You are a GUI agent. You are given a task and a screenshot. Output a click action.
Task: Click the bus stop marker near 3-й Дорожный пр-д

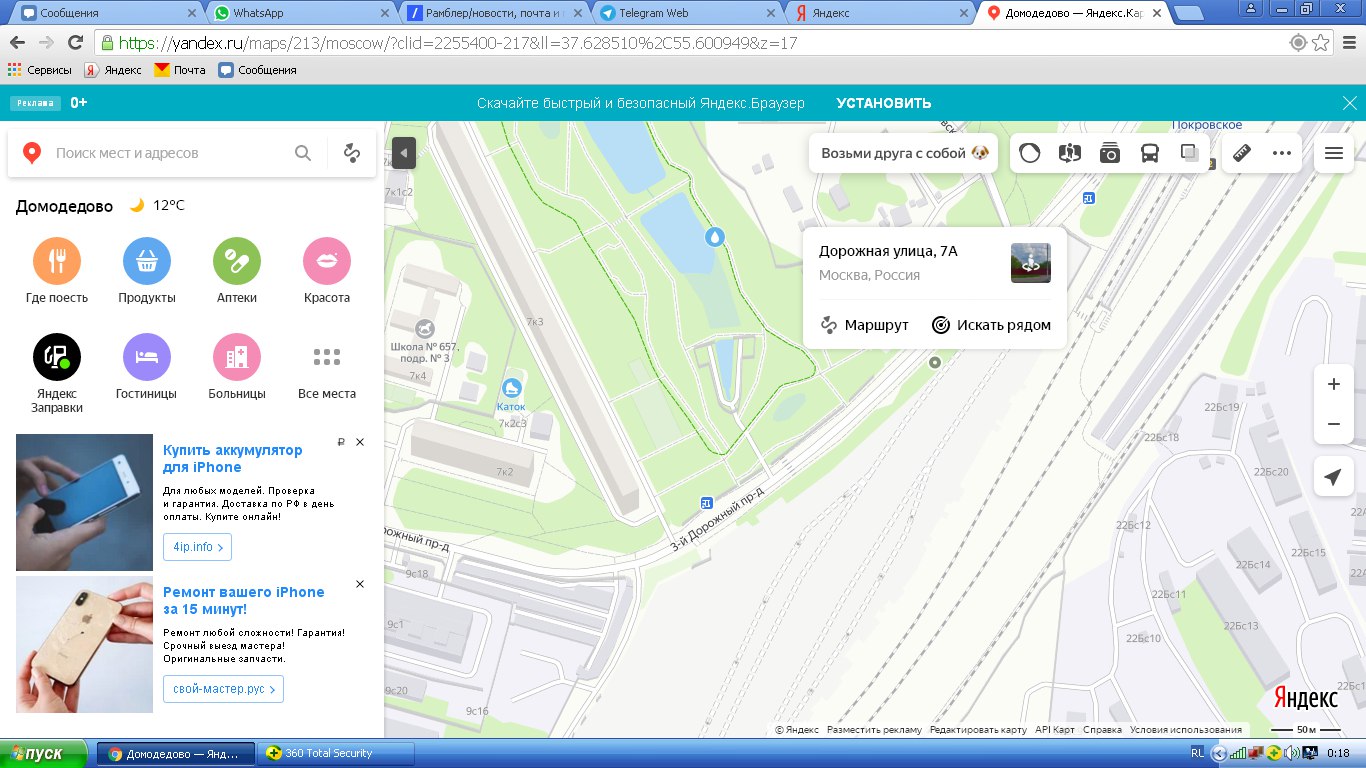[707, 502]
